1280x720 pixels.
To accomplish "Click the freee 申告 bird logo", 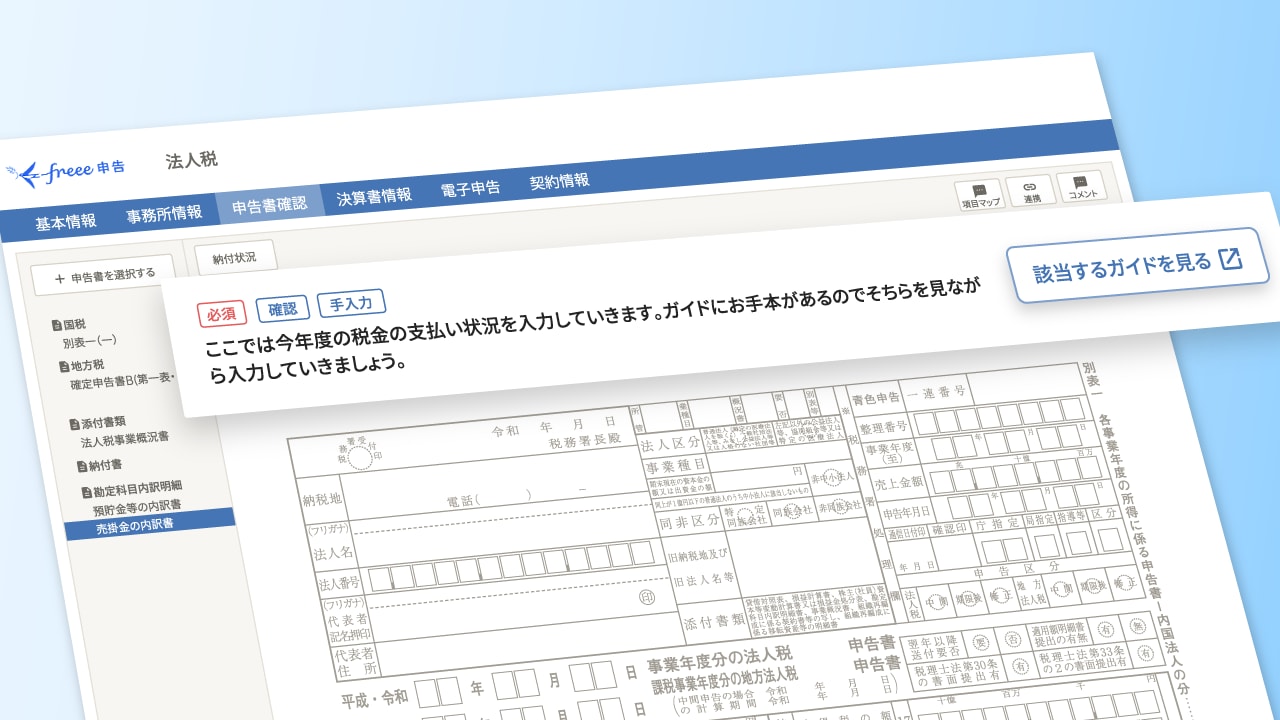I will [65, 171].
